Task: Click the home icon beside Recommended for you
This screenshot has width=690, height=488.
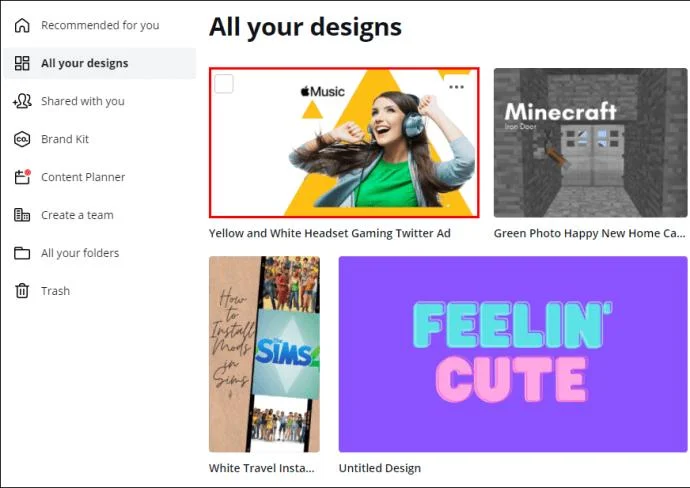Action: 22,26
